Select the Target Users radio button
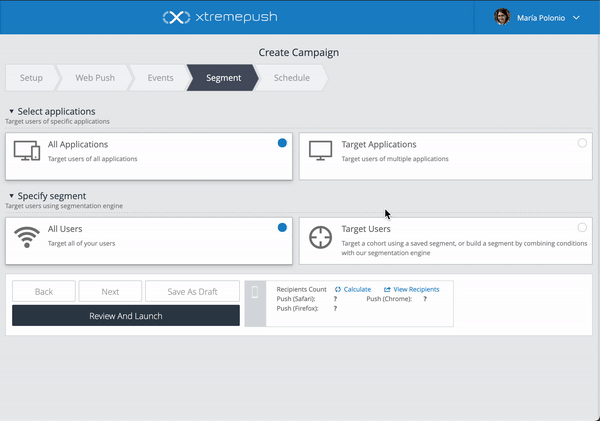This screenshot has height=421, width=600. tap(582, 228)
